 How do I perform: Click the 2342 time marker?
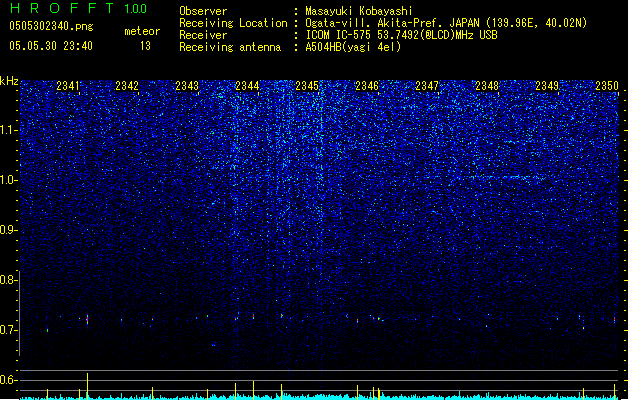coord(127,86)
